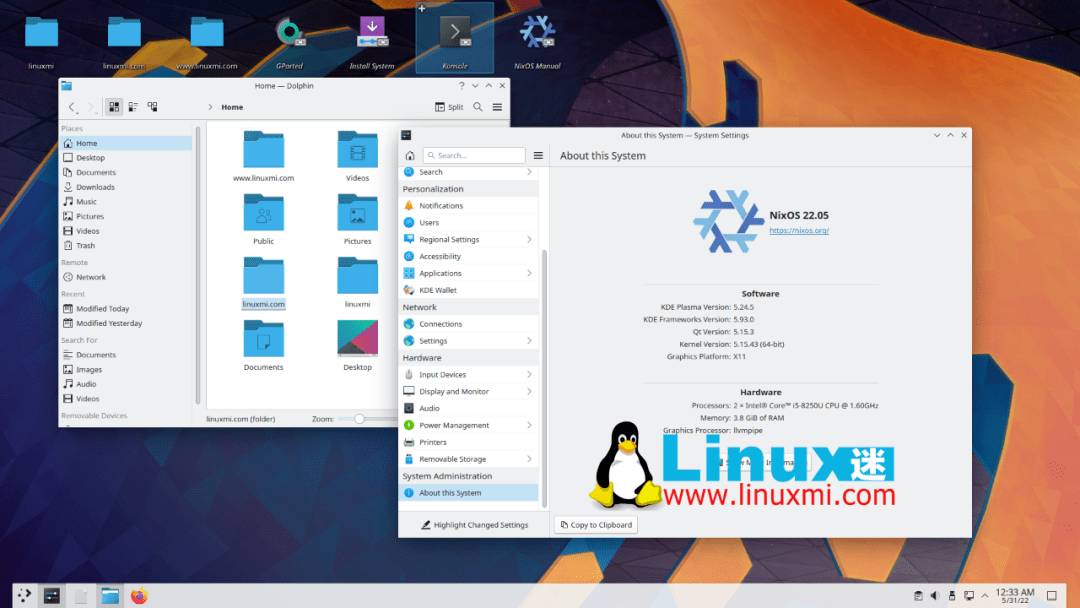Screen dimensions: 1080x608
Task: Toggle the Hamburger menu in System Settings
Action: point(538,155)
